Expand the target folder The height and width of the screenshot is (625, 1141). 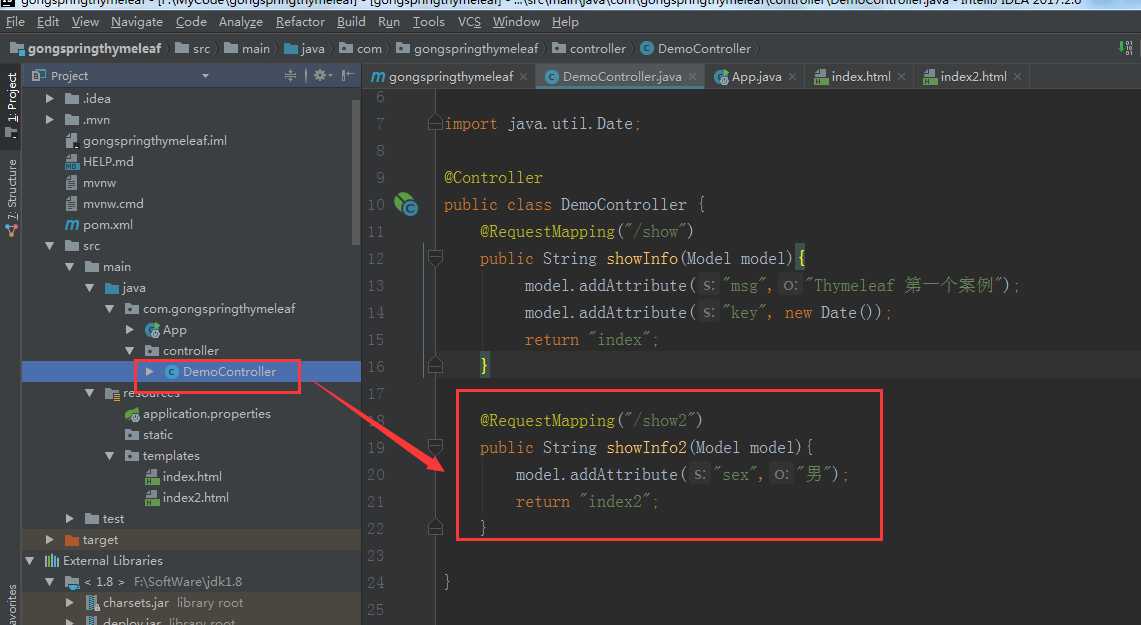click(49, 540)
